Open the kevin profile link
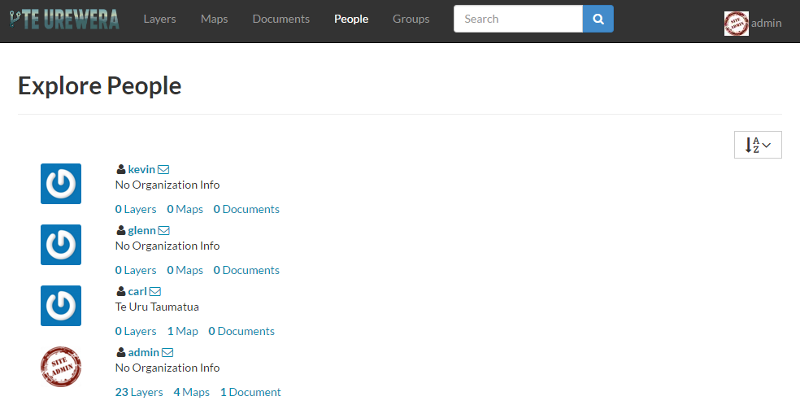 pyautogui.click(x=141, y=169)
